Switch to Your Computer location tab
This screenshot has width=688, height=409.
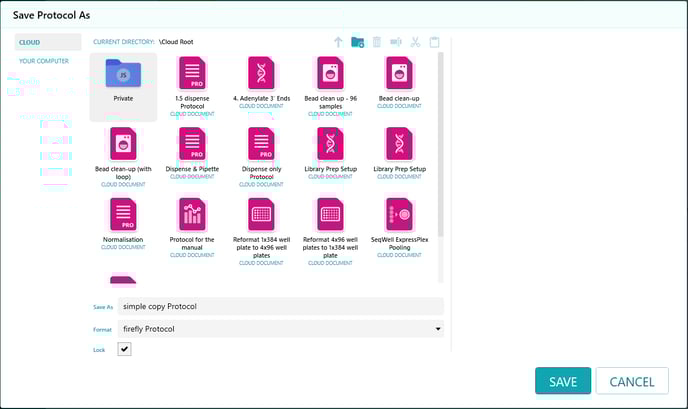(44, 61)
